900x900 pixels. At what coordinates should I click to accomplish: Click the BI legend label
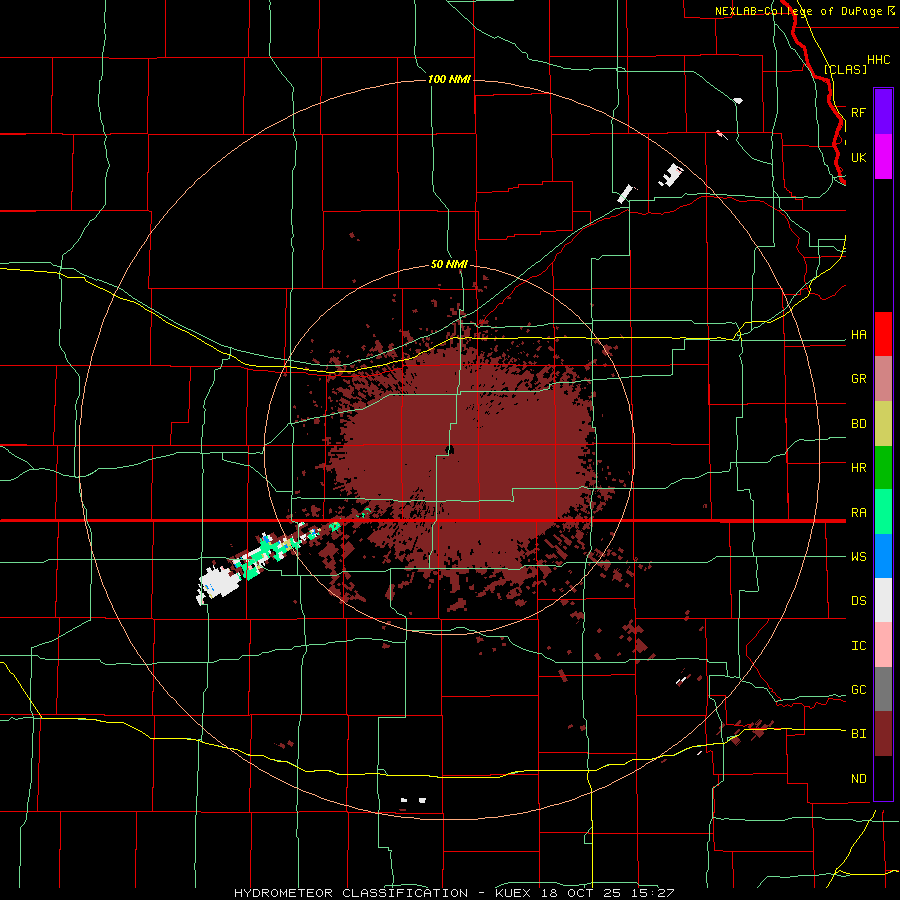(x=858, y=734)
